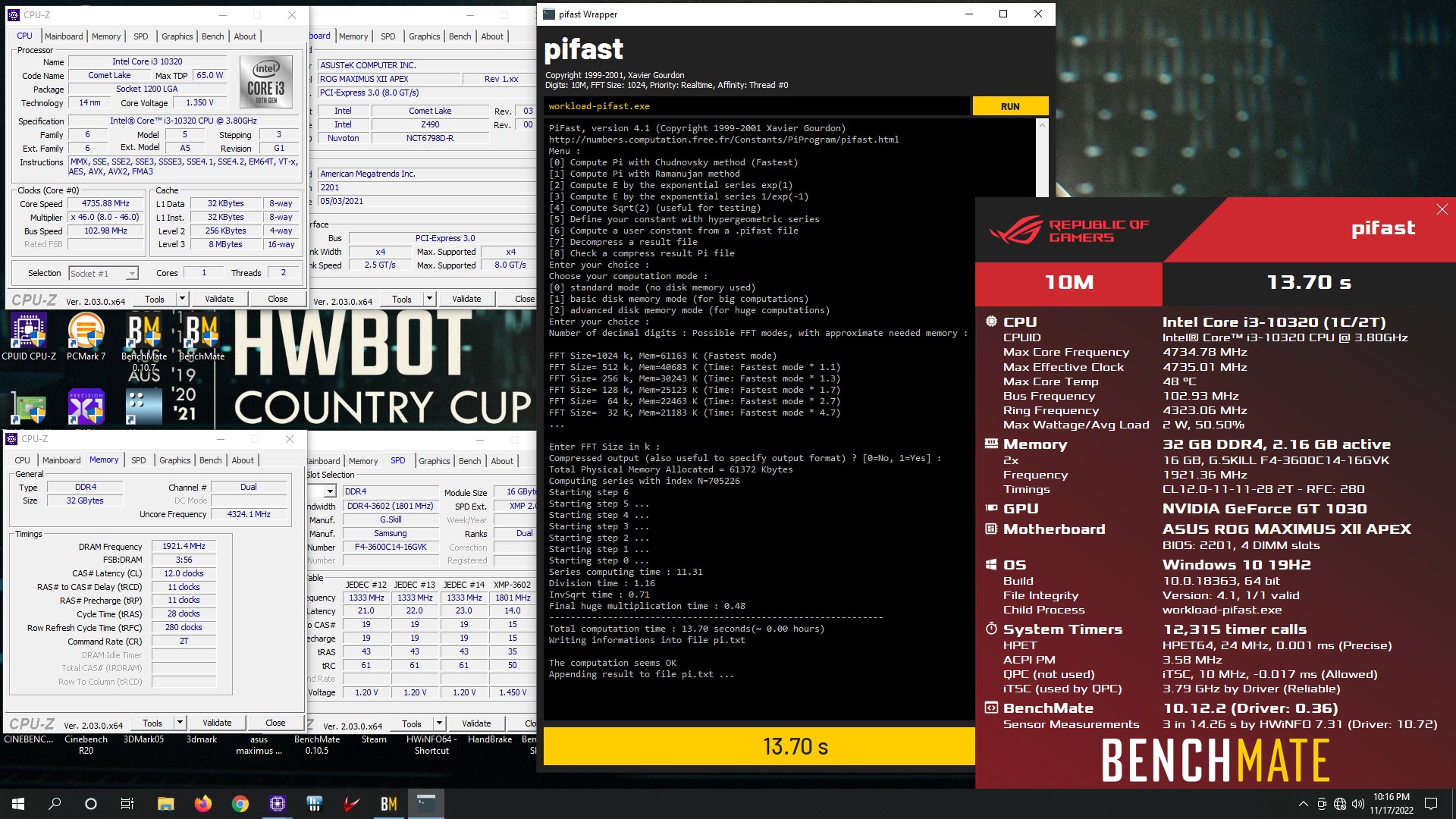Open the network status tray icon
Image resolution: width=1456 pixels, height=819 pixels.
(x=1340, y=804)
